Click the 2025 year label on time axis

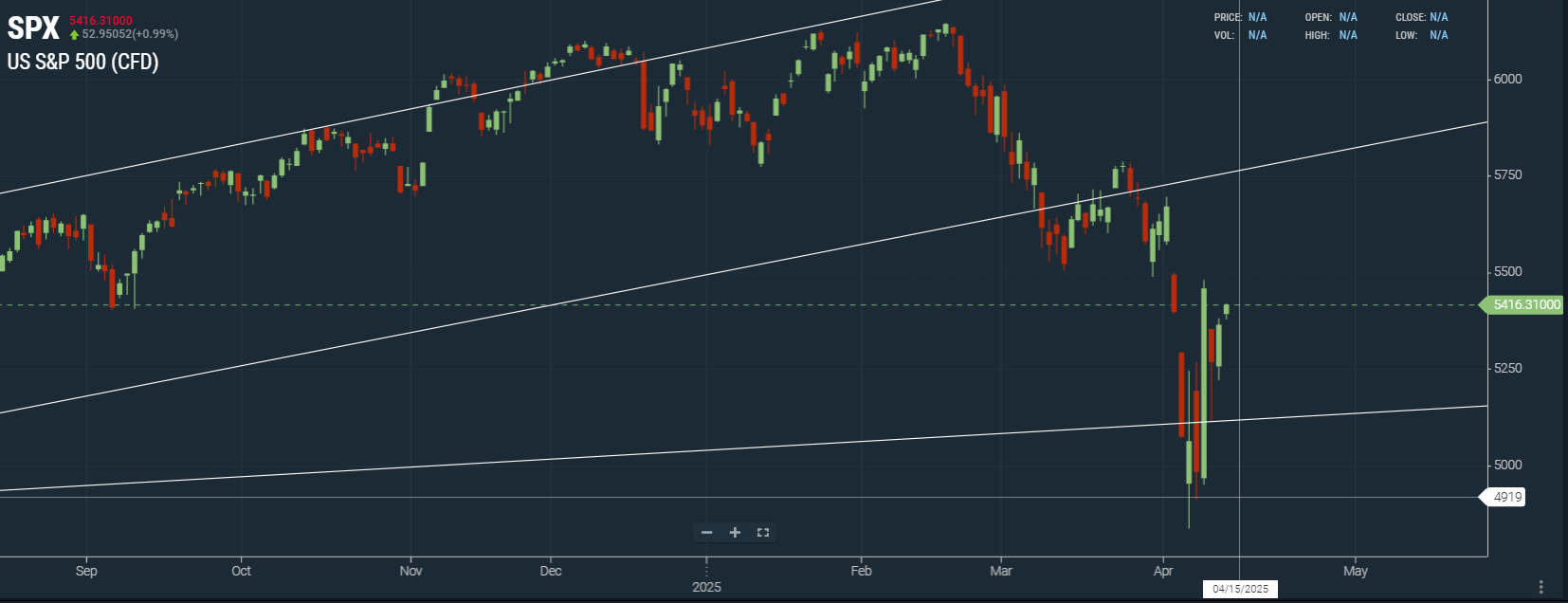pyautogui.click(x=706, y=587)
